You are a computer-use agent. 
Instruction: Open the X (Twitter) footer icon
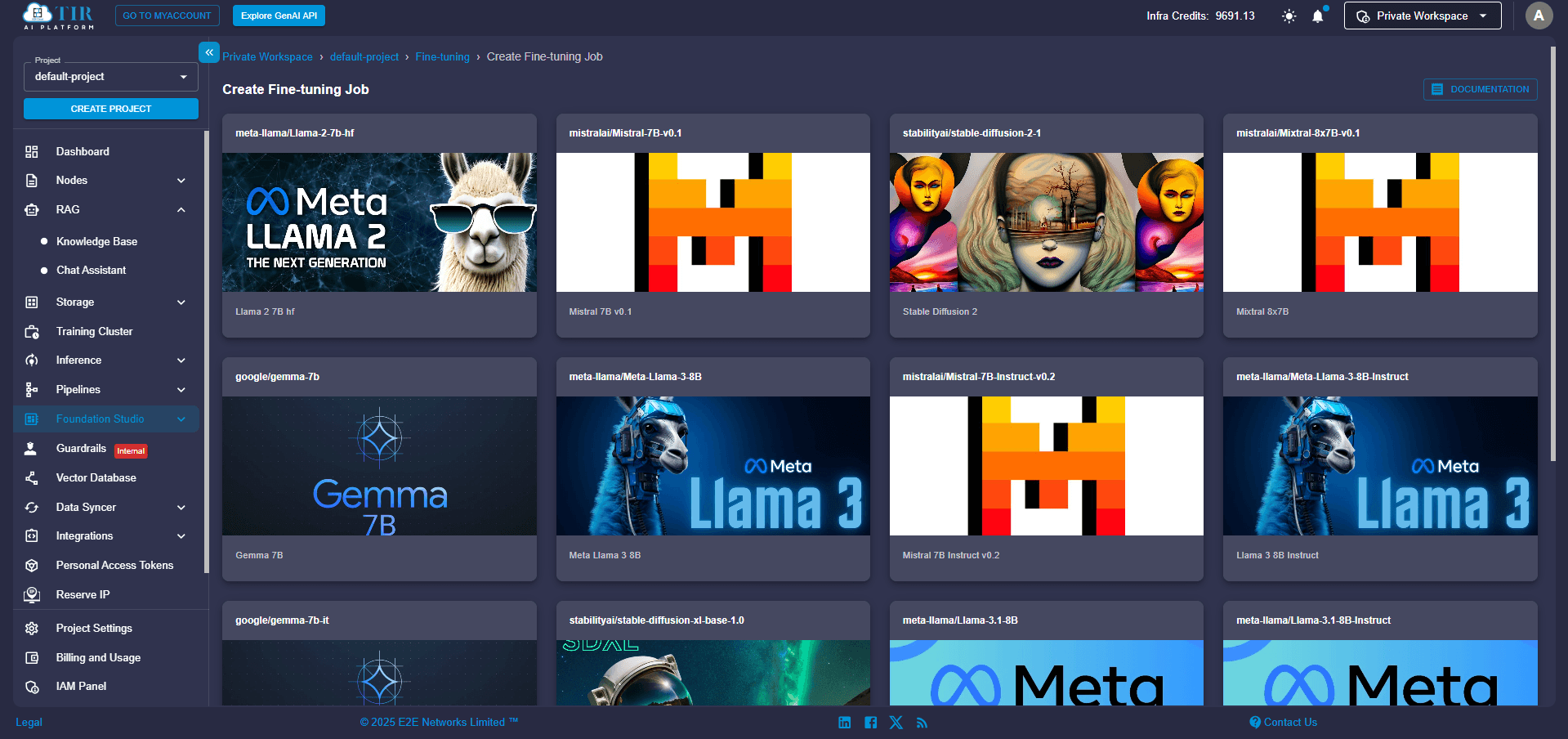click(x=896, y=723)
